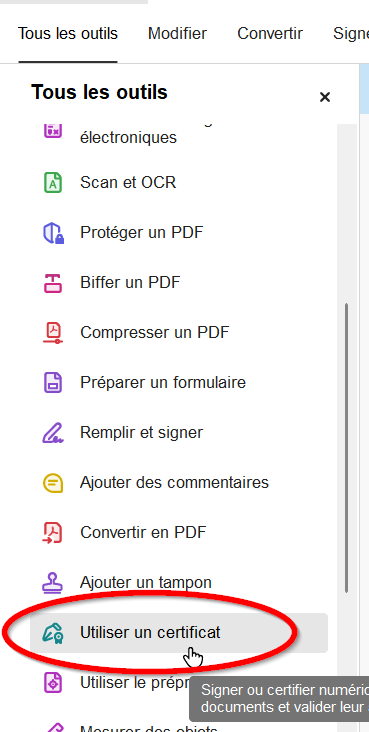Switch to the Convertir tab
369x732 pixels.
tap(270, 34)
